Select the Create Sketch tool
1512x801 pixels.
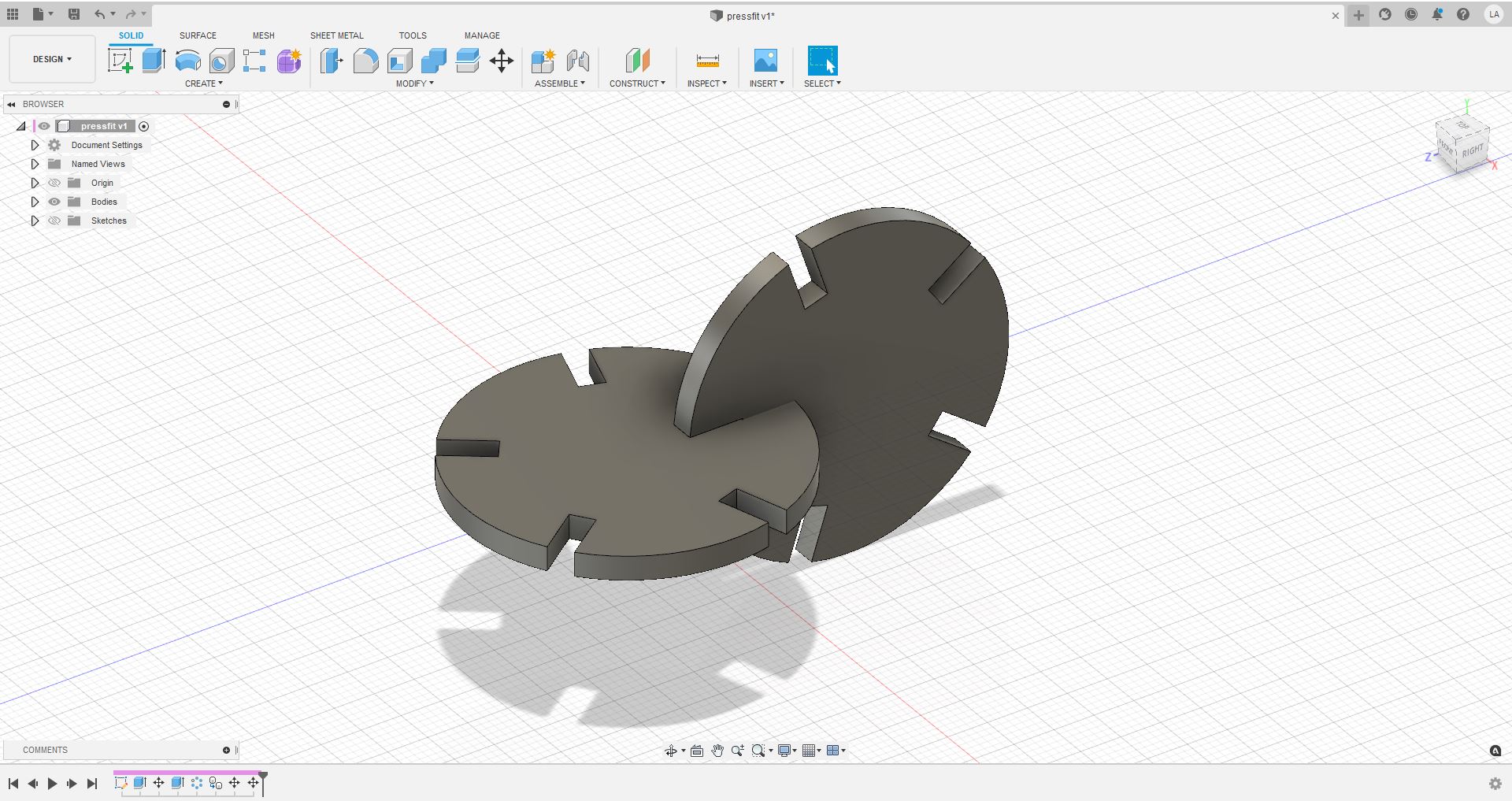tap(120, 61)
